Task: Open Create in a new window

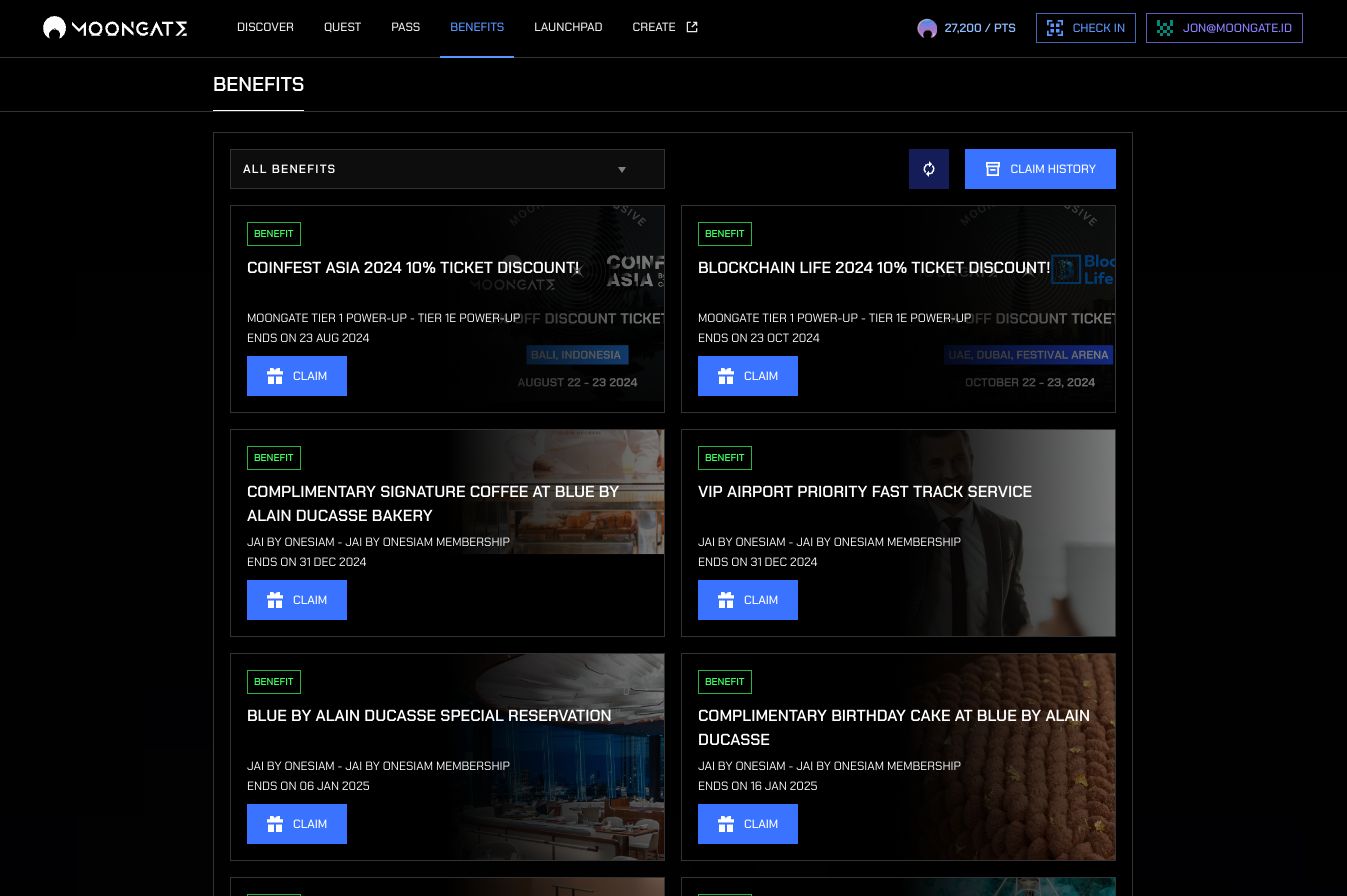Action: click(665, 27)
